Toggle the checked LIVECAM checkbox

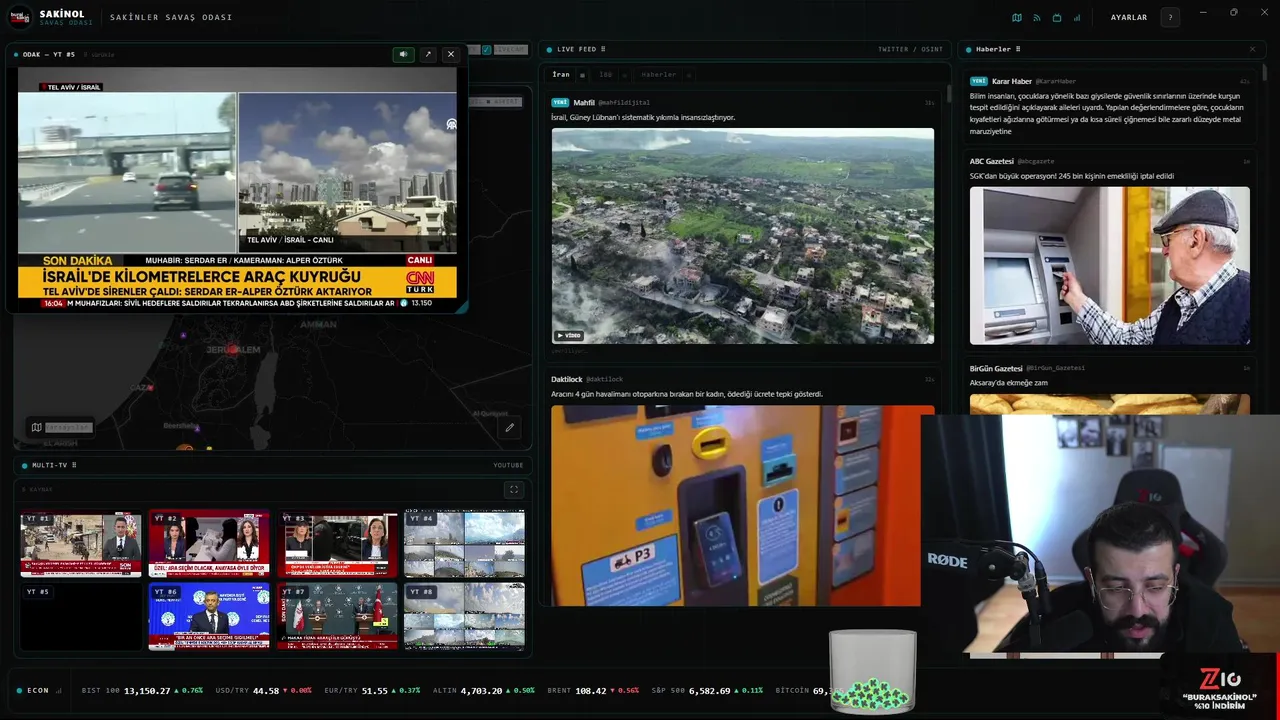(x=487, y=49)
